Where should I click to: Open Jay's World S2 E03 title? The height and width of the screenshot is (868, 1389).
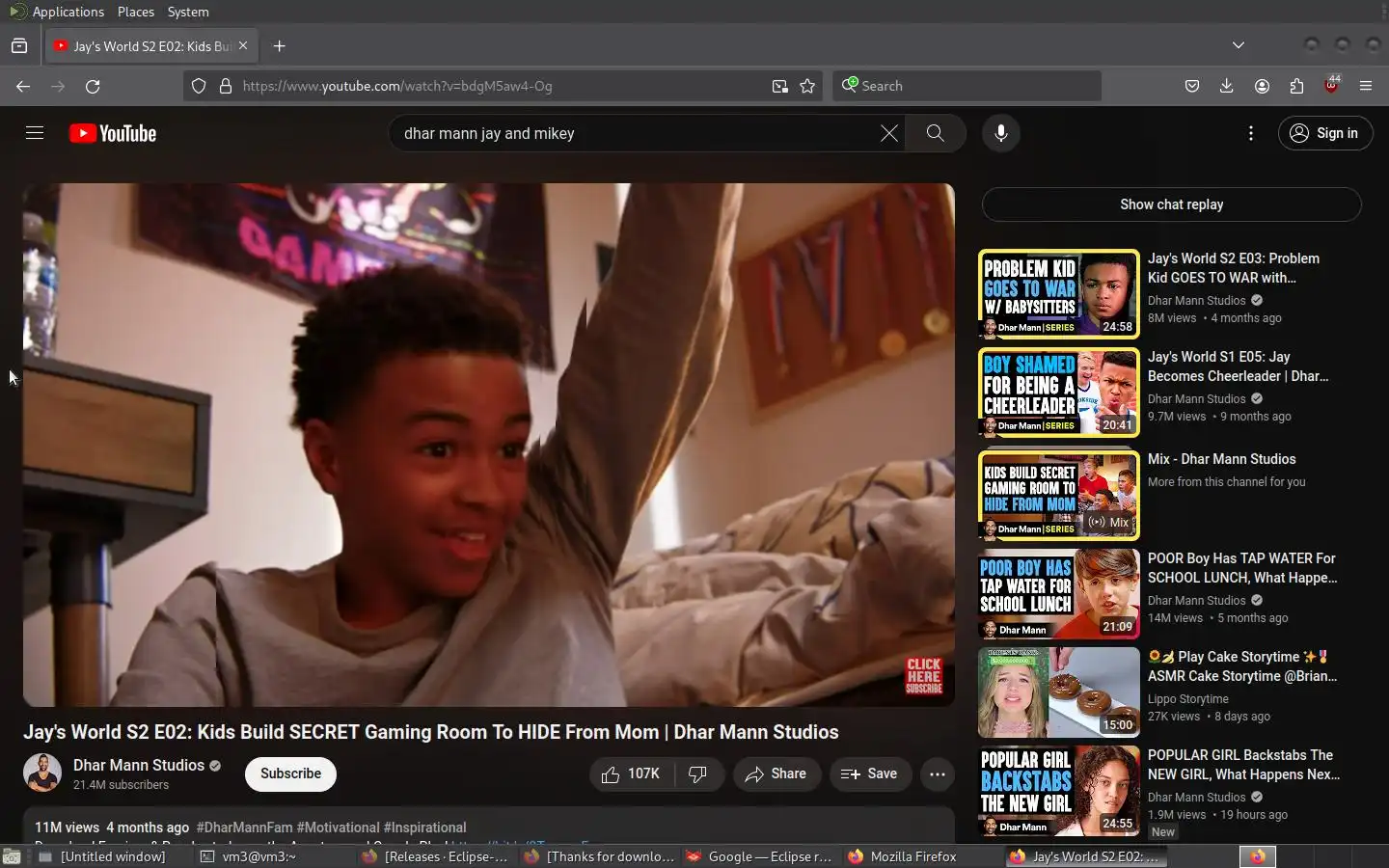[x=1234, y=268]
